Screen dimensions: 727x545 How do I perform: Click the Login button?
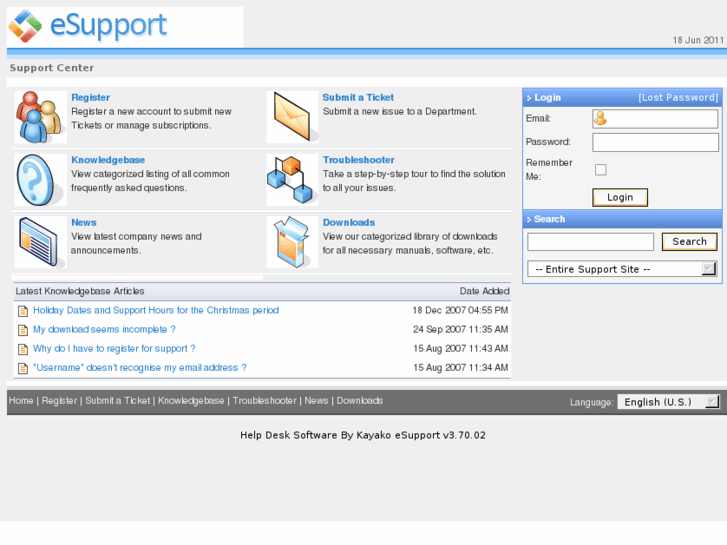(620, 198)
